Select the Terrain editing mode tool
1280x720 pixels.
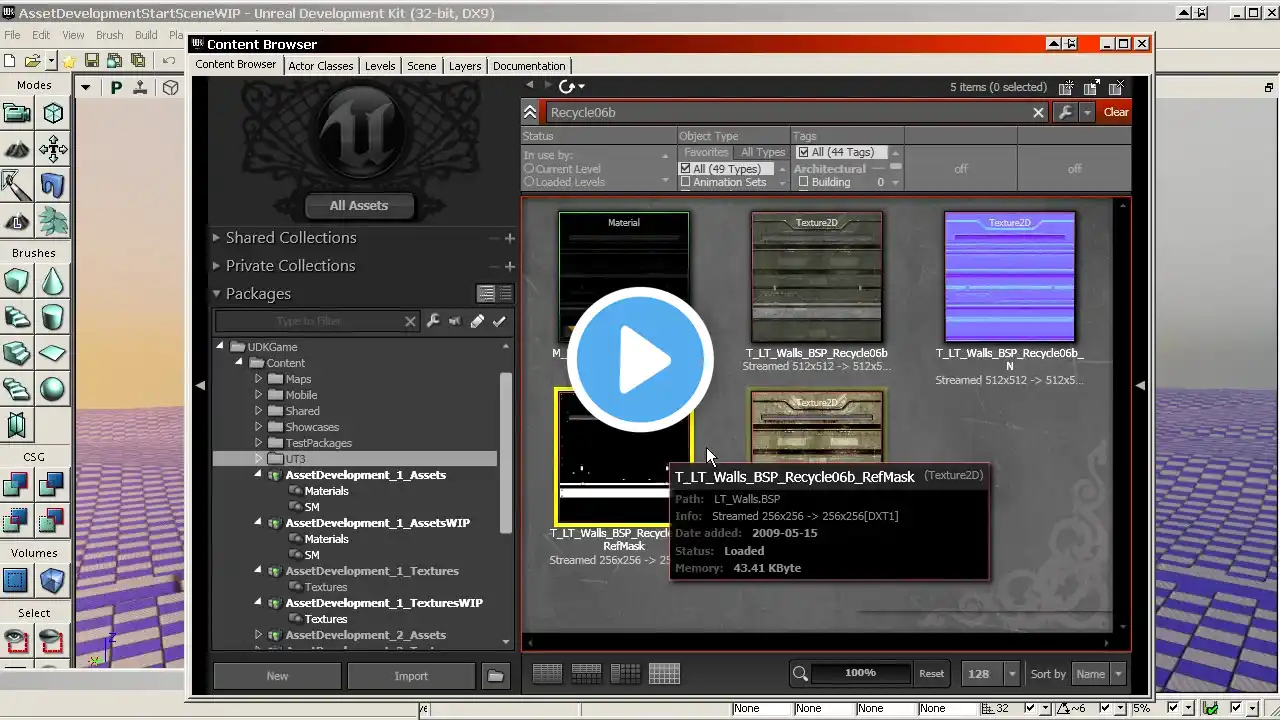click(x=16, y=150)
